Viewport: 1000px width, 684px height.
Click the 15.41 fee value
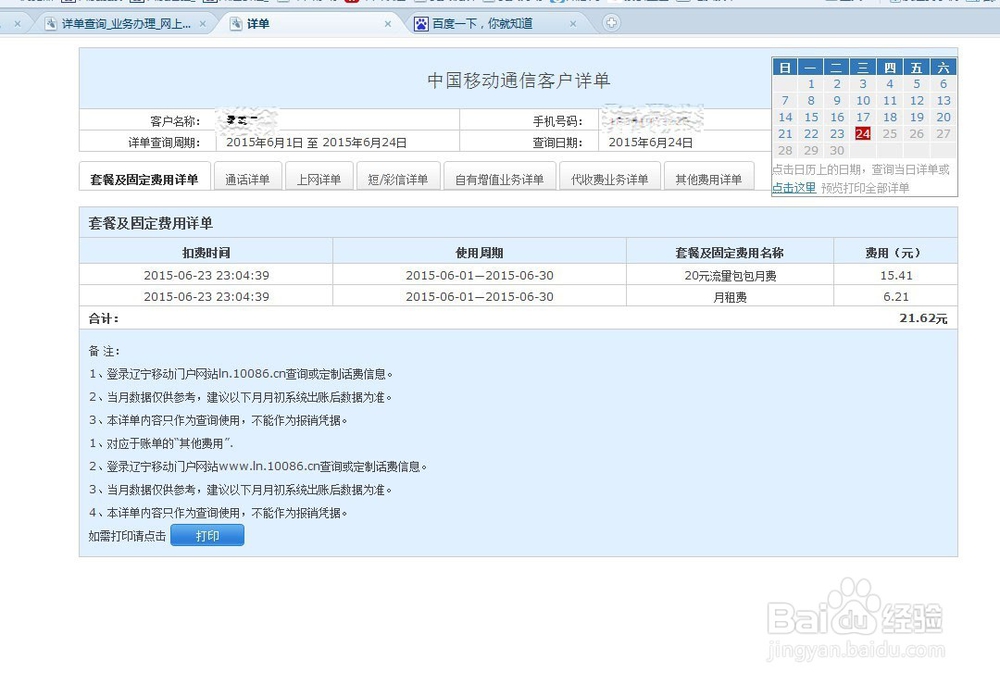click(896, 275)
